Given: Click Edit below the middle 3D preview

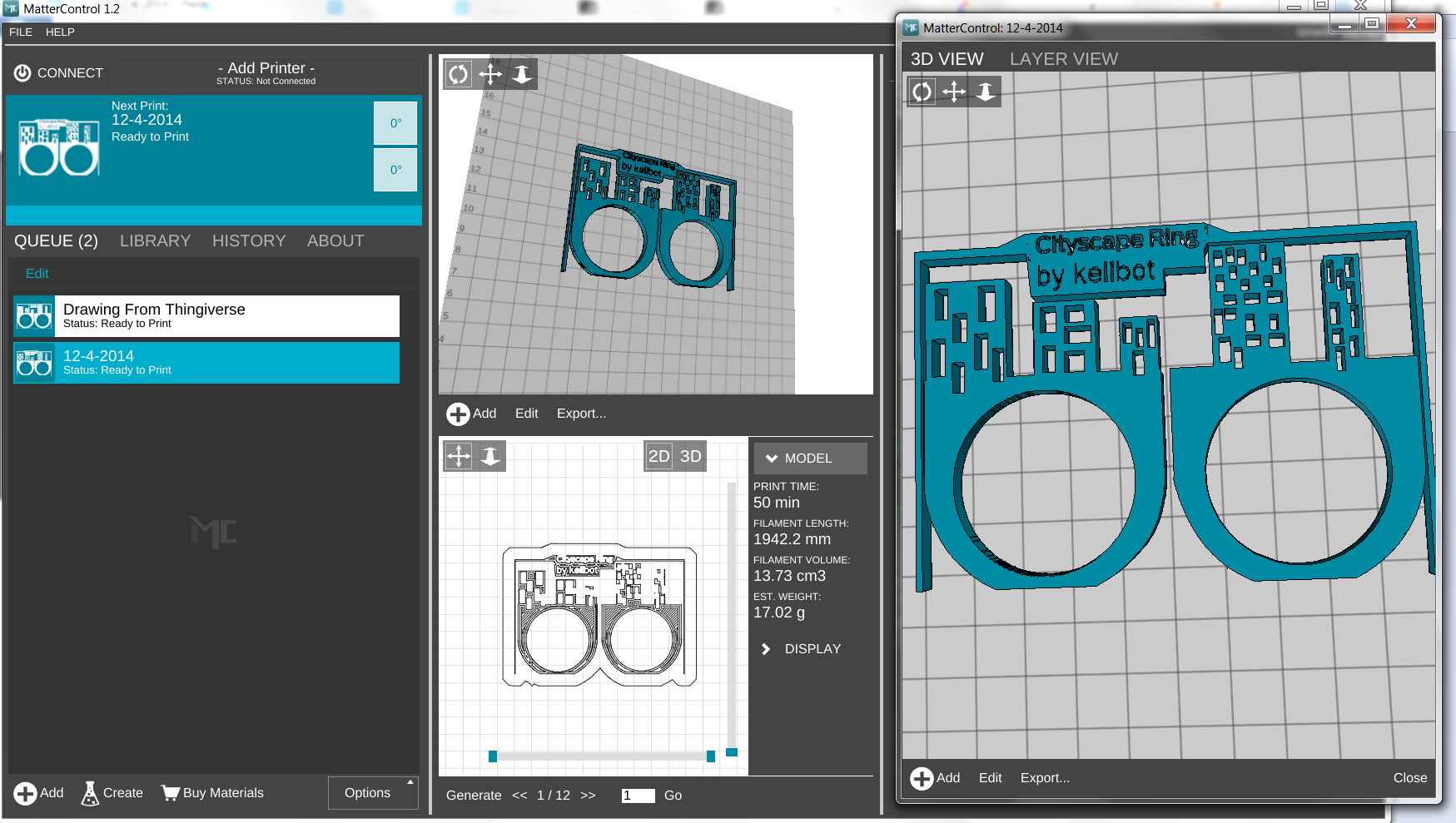Looking at the screenshot, I should click(527, 414).
